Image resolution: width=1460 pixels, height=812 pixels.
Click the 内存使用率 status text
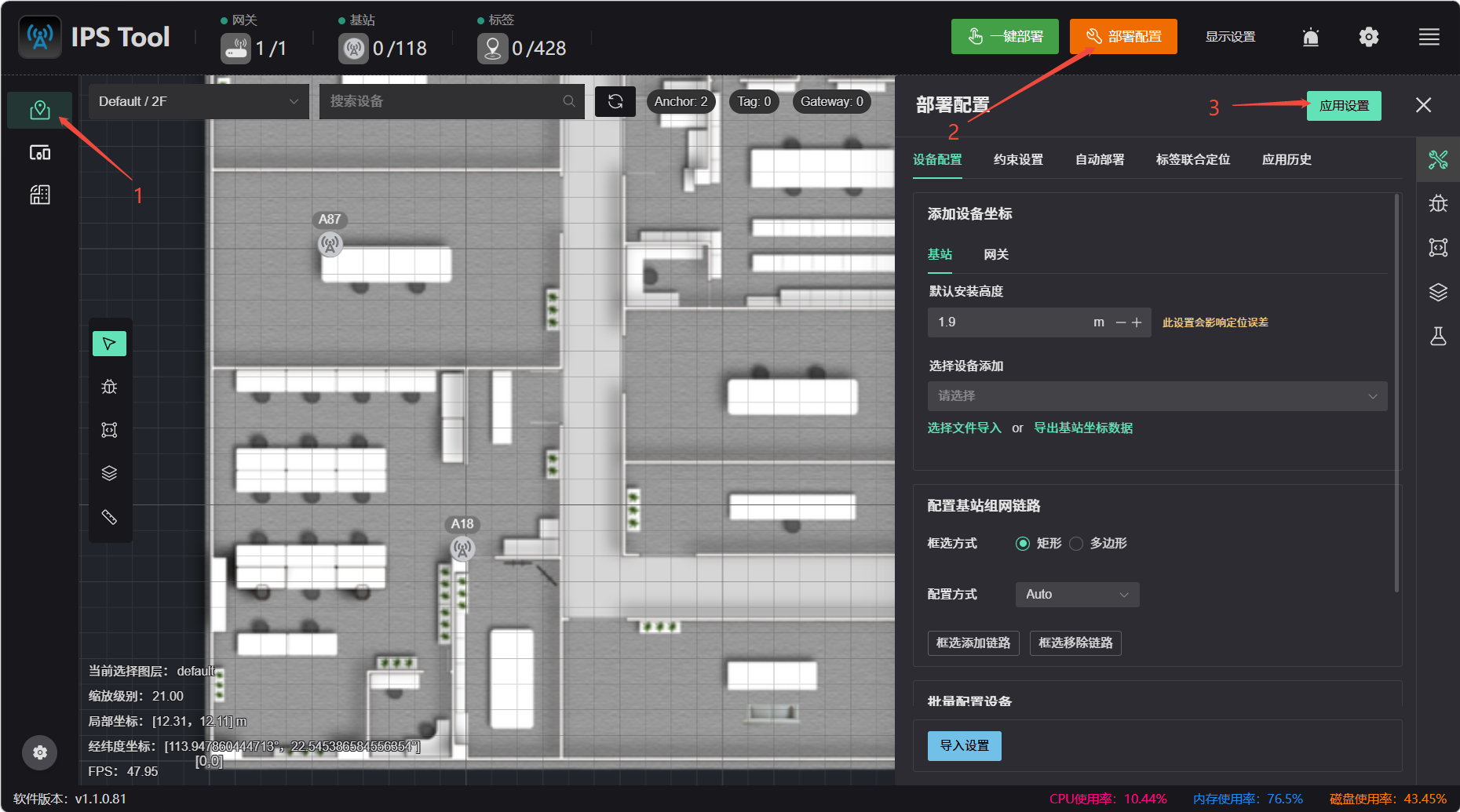click(1248, 799)
